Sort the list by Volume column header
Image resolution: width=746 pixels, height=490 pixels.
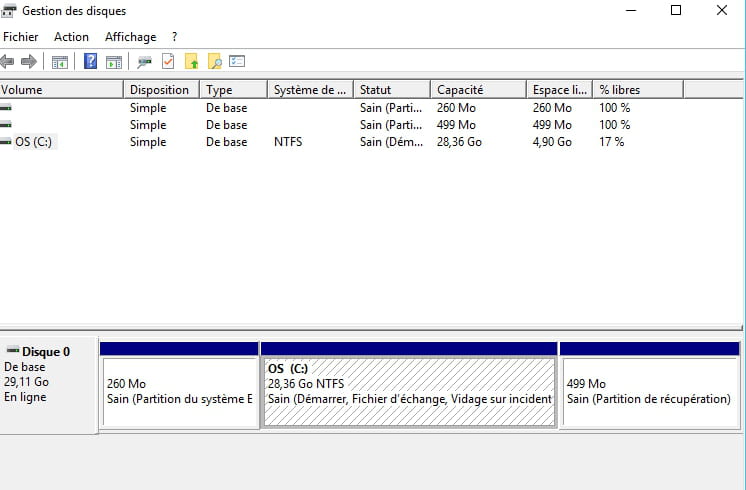coord(60,90)
